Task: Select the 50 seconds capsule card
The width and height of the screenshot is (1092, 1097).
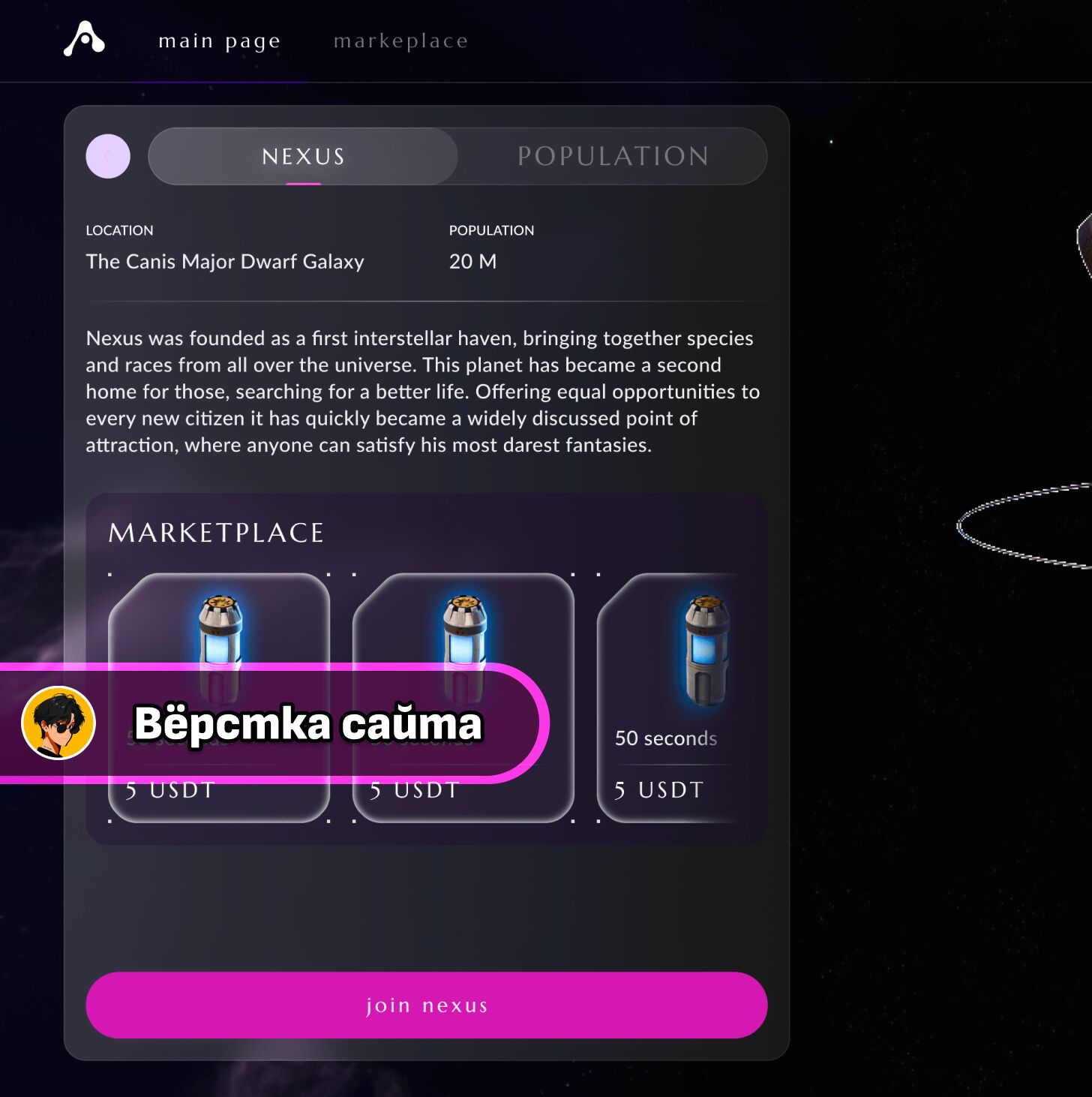Action: (x=669, y=698)
